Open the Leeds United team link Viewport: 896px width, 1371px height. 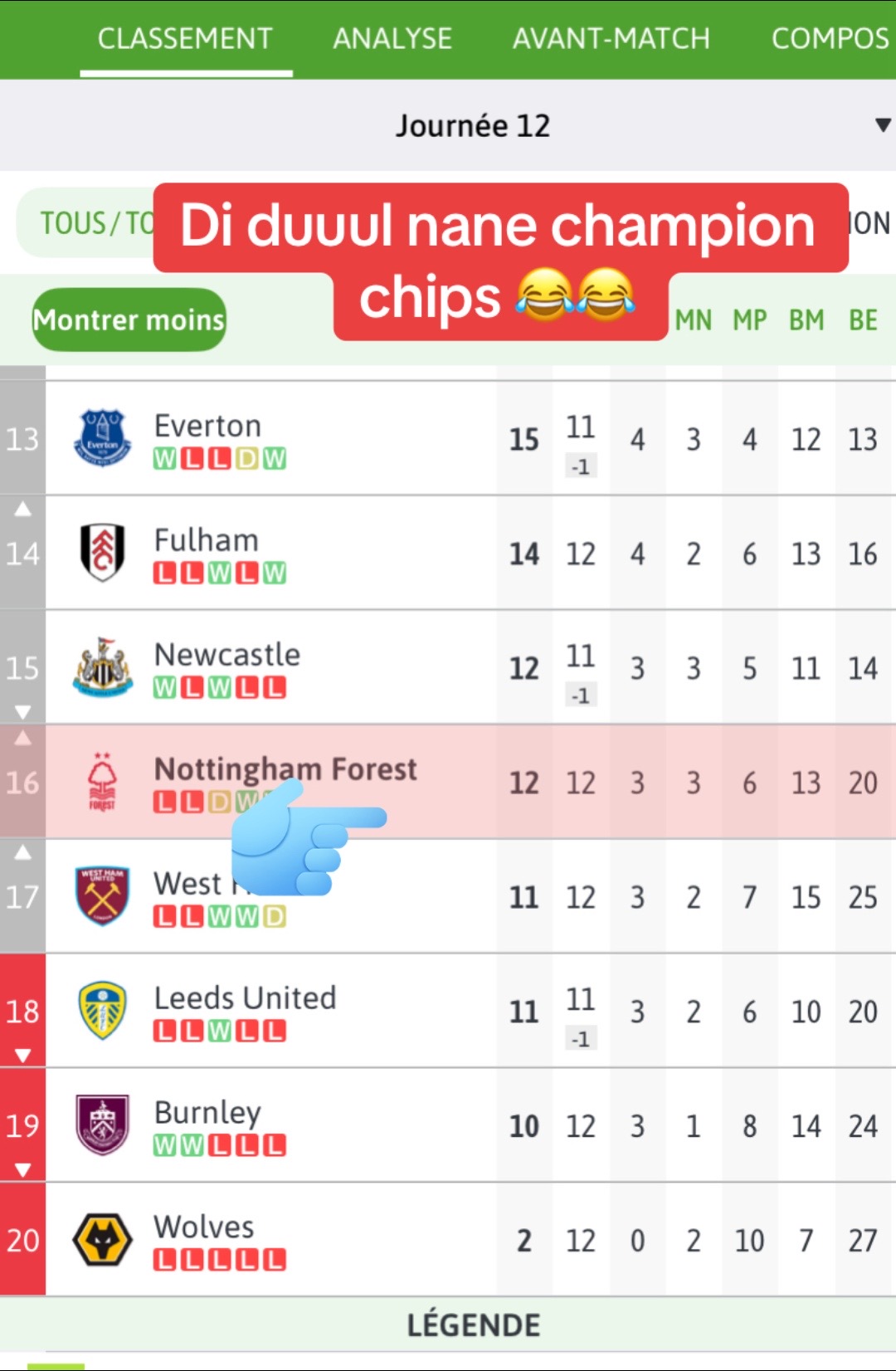point(245,998)
